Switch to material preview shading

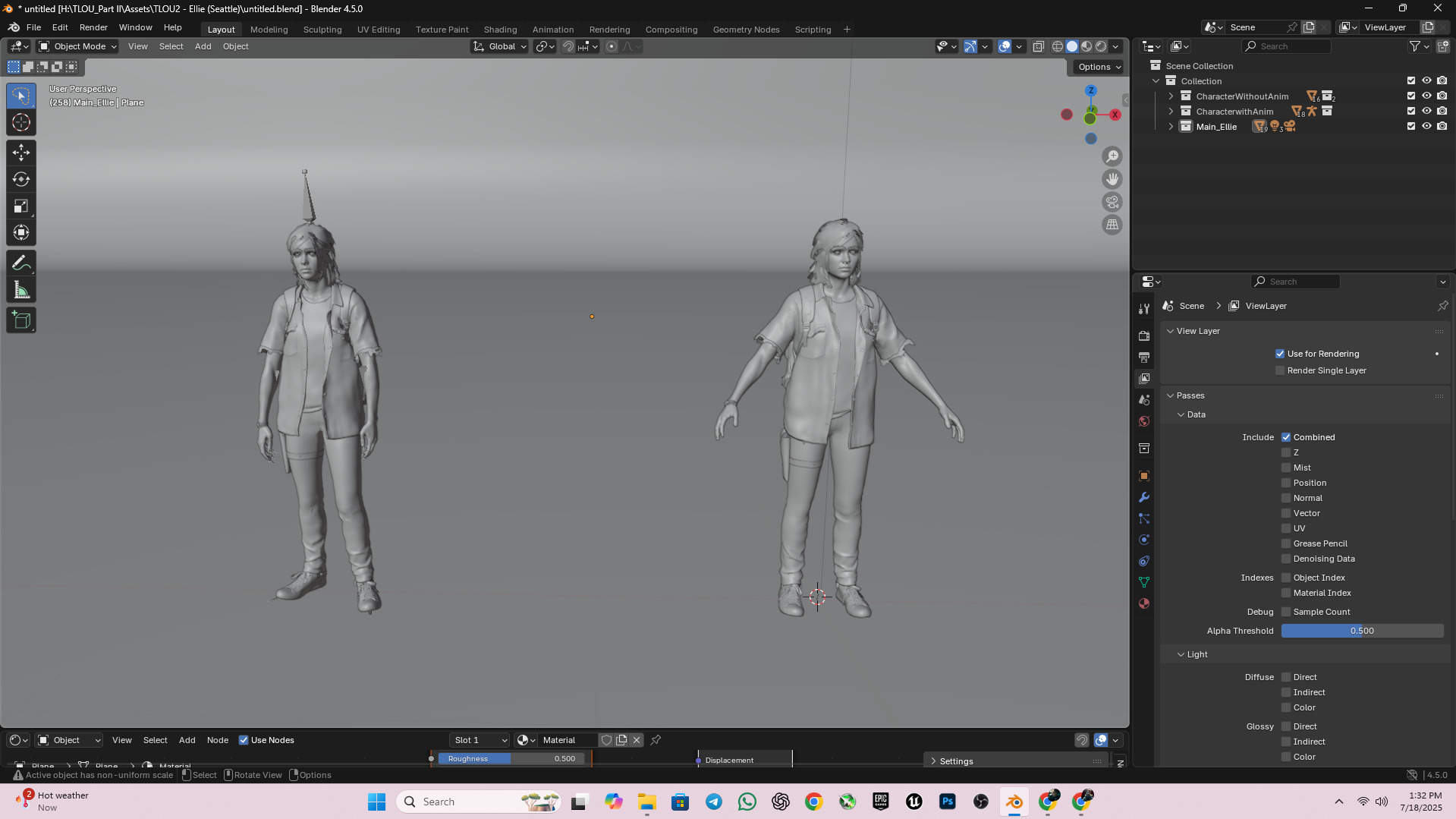coord(1086,46)
